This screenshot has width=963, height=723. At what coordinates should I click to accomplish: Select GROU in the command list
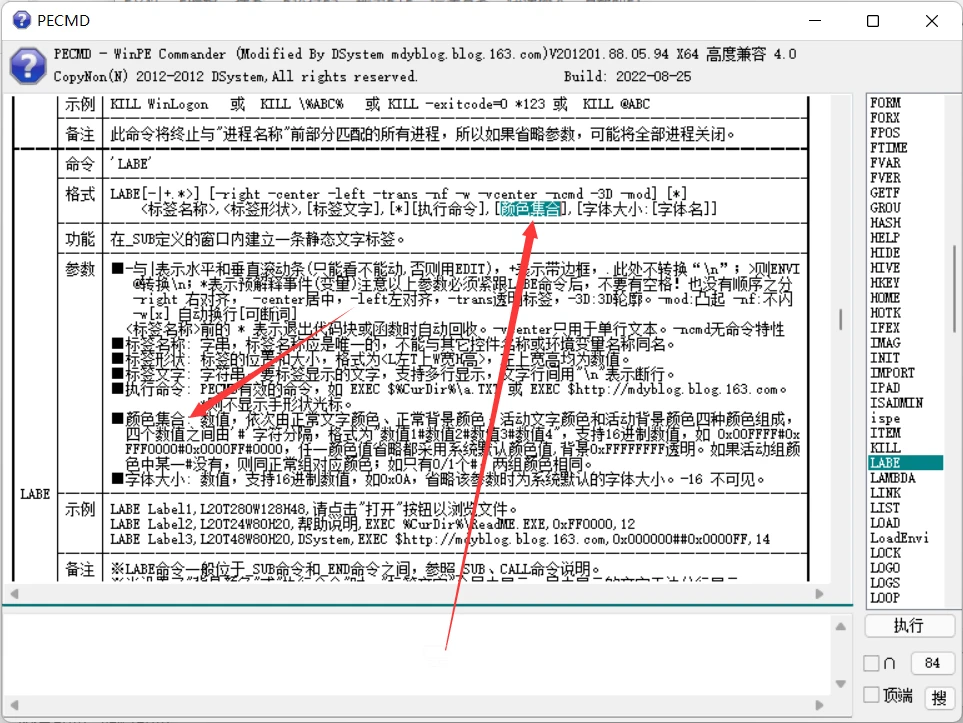click(885, 208)
